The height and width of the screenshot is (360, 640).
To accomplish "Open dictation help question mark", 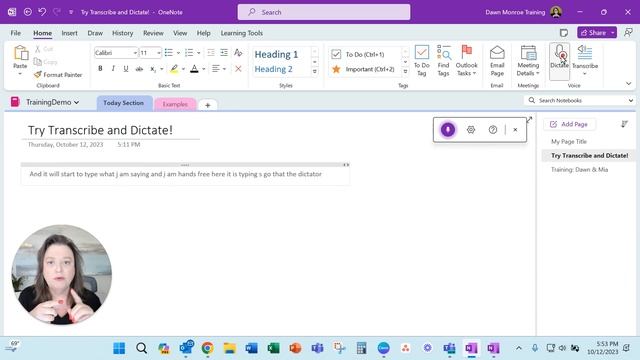I will [493, 130].
